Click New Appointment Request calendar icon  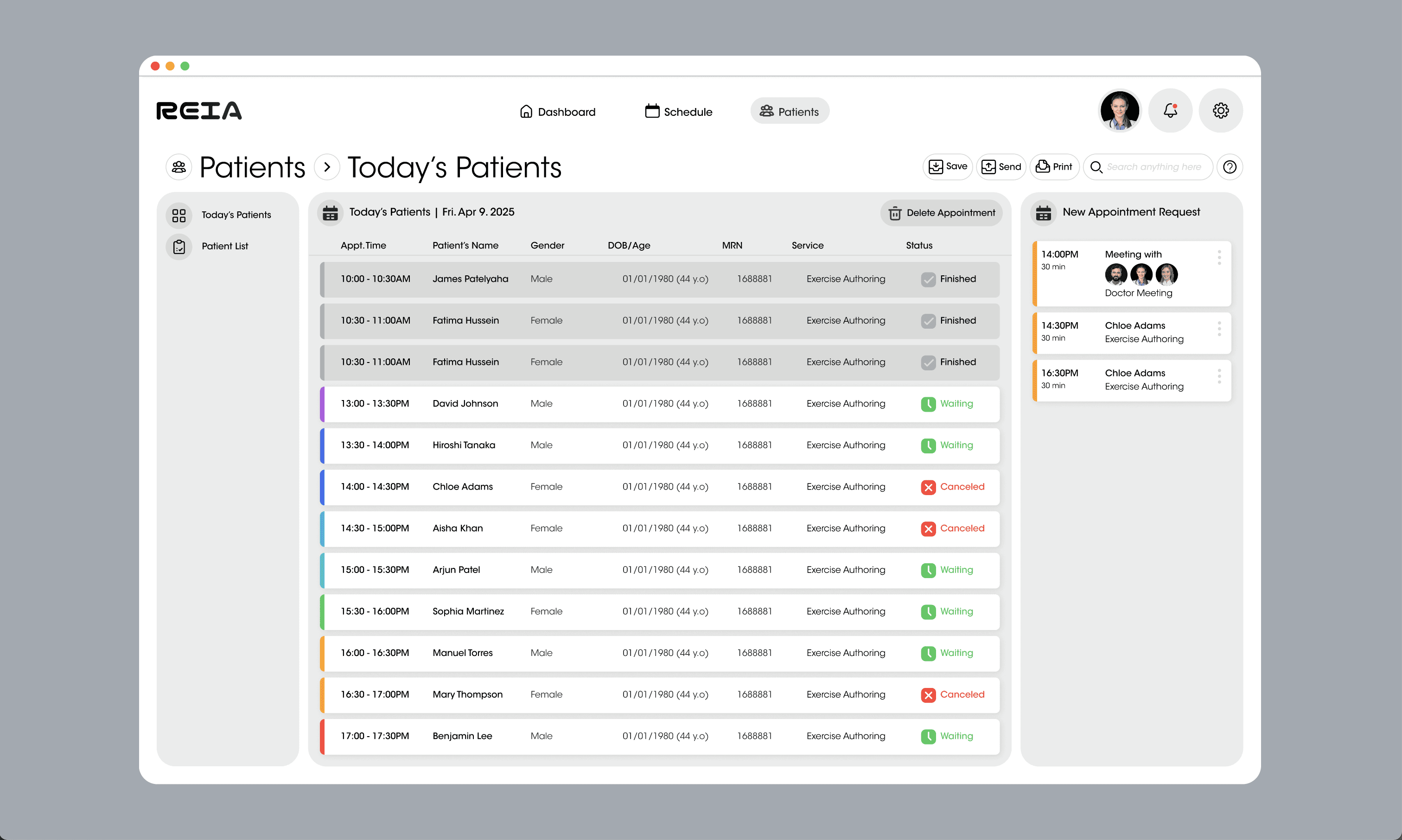coord(1043,213)
